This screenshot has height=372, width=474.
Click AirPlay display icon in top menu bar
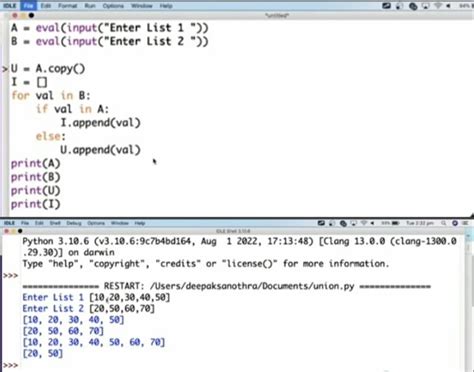coord(425,6)
